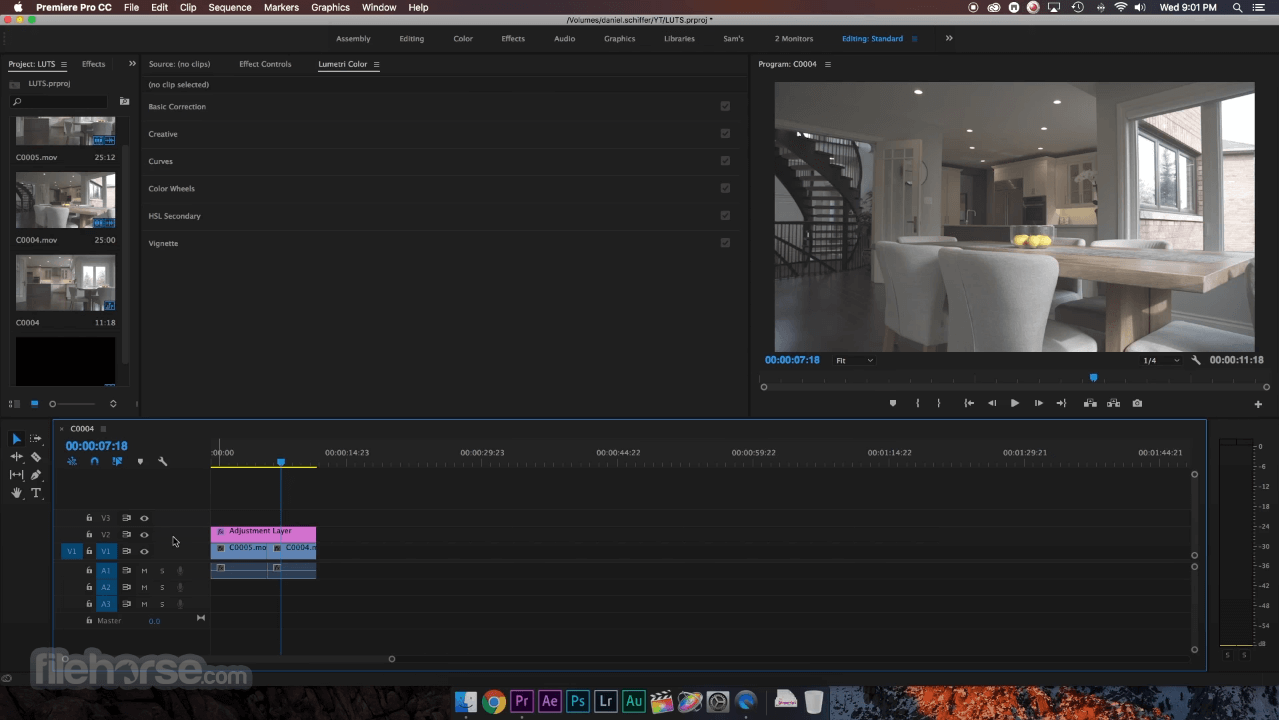1279x720 pixels.
Task: Click the timeline horizontal zoom scrollbar
Action: [x=228, y=658]
